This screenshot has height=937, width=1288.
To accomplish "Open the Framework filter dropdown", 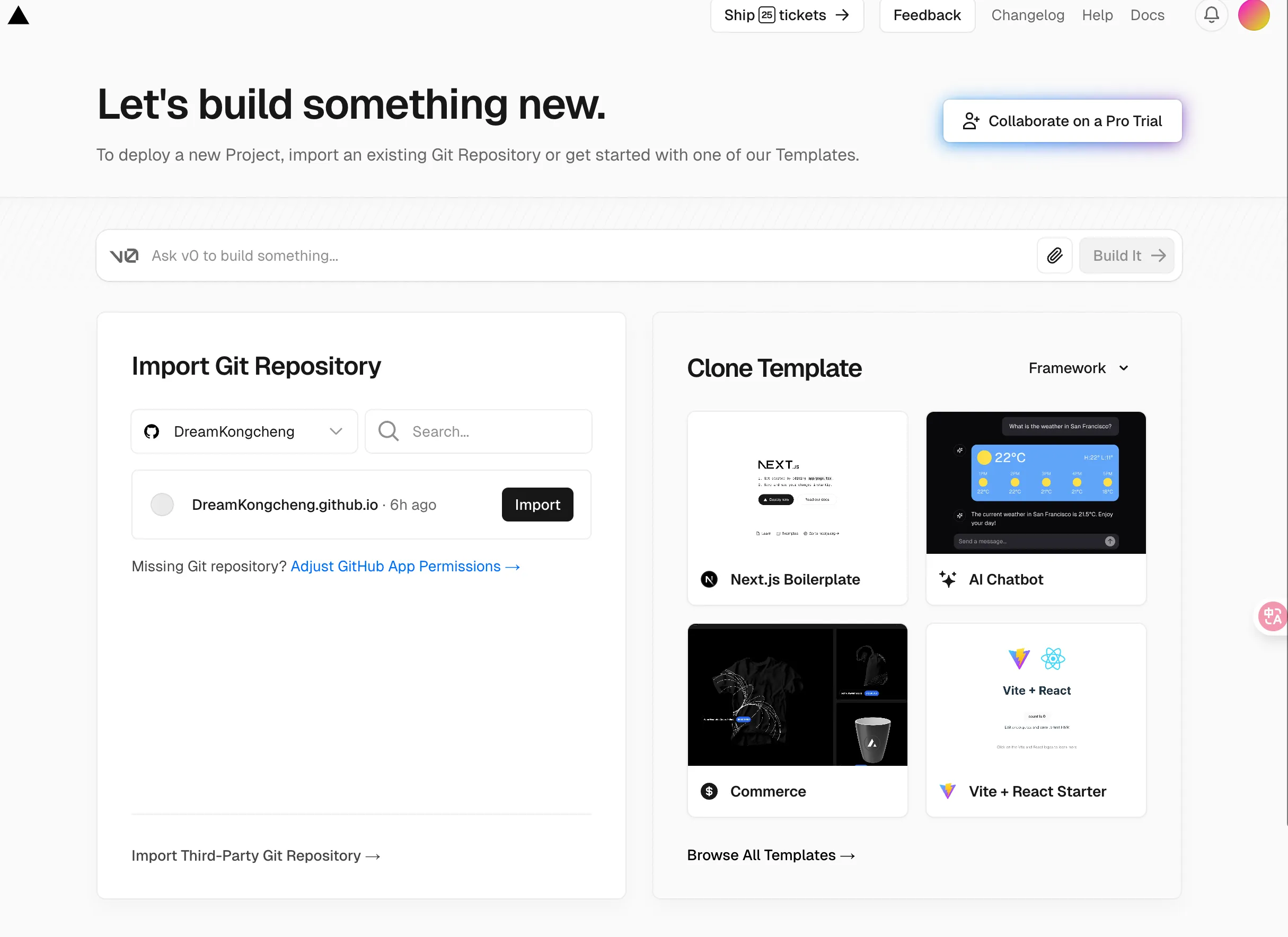I will click(x=1079, y=368).
